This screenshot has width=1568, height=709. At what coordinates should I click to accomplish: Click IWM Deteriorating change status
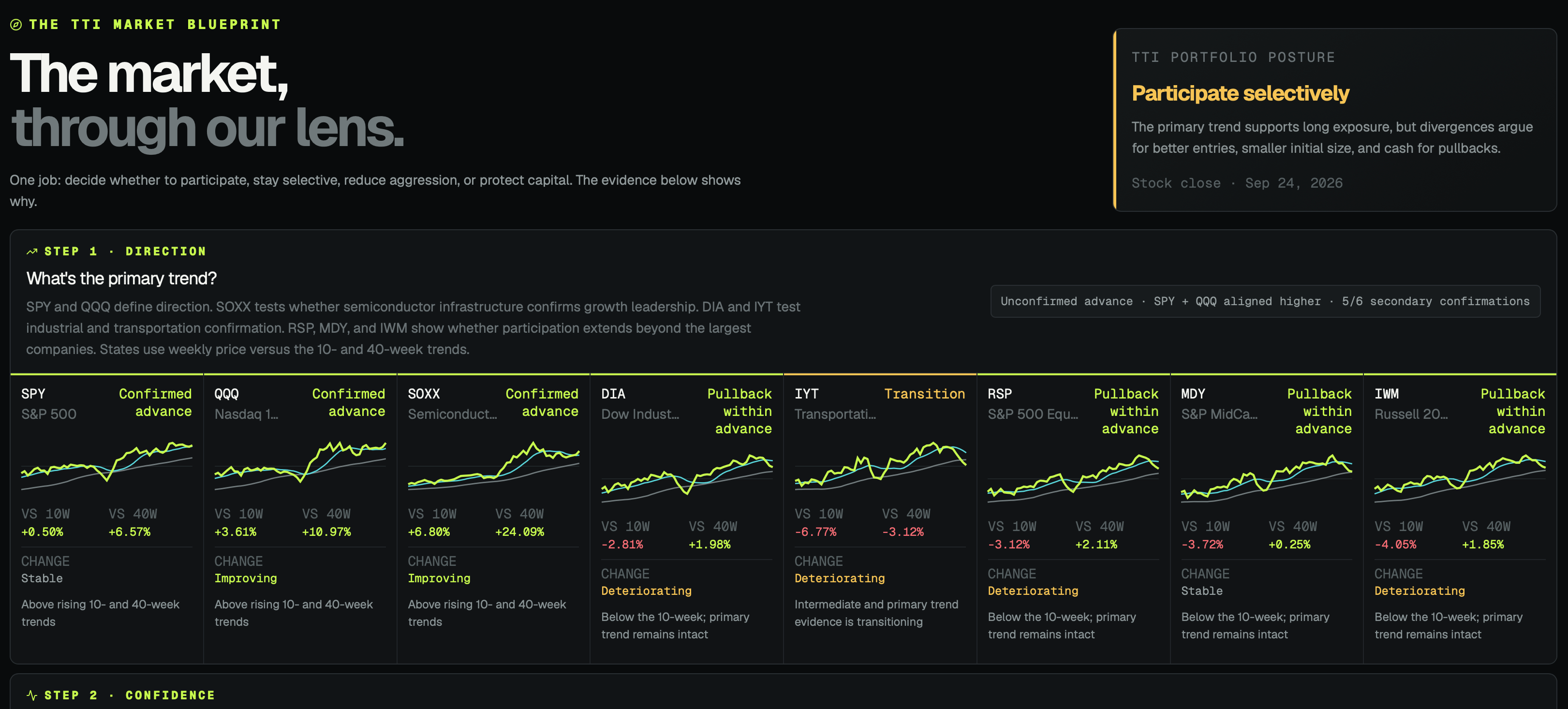[x=1420, y=591]
